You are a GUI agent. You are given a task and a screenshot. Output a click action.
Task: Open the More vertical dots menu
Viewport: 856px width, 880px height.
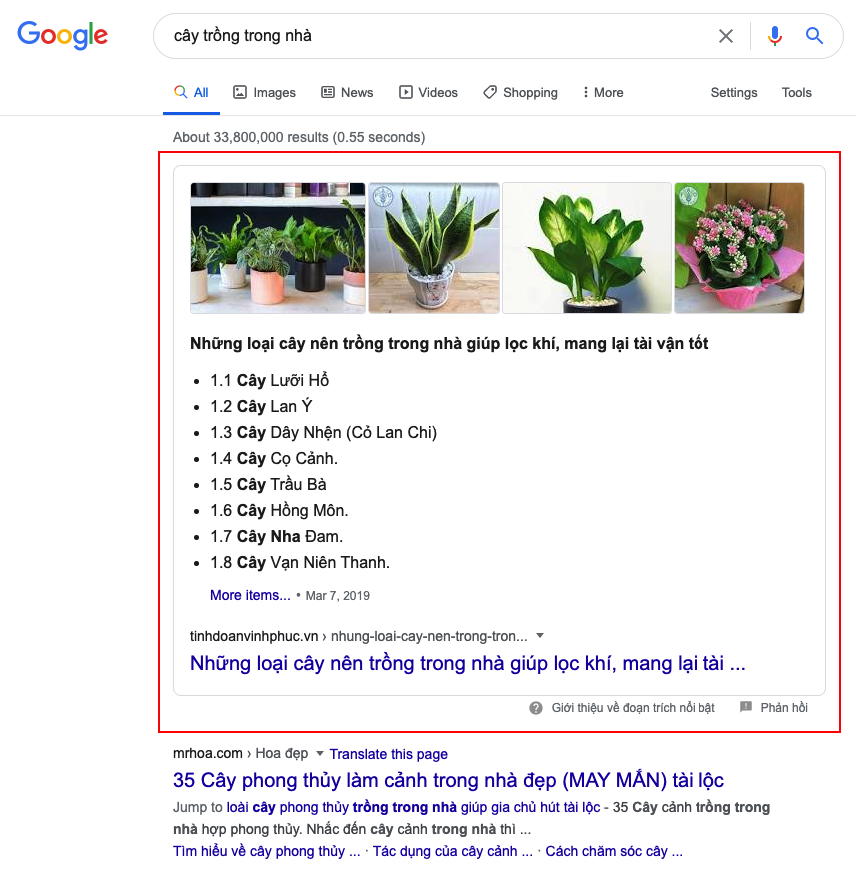(585, 92)
